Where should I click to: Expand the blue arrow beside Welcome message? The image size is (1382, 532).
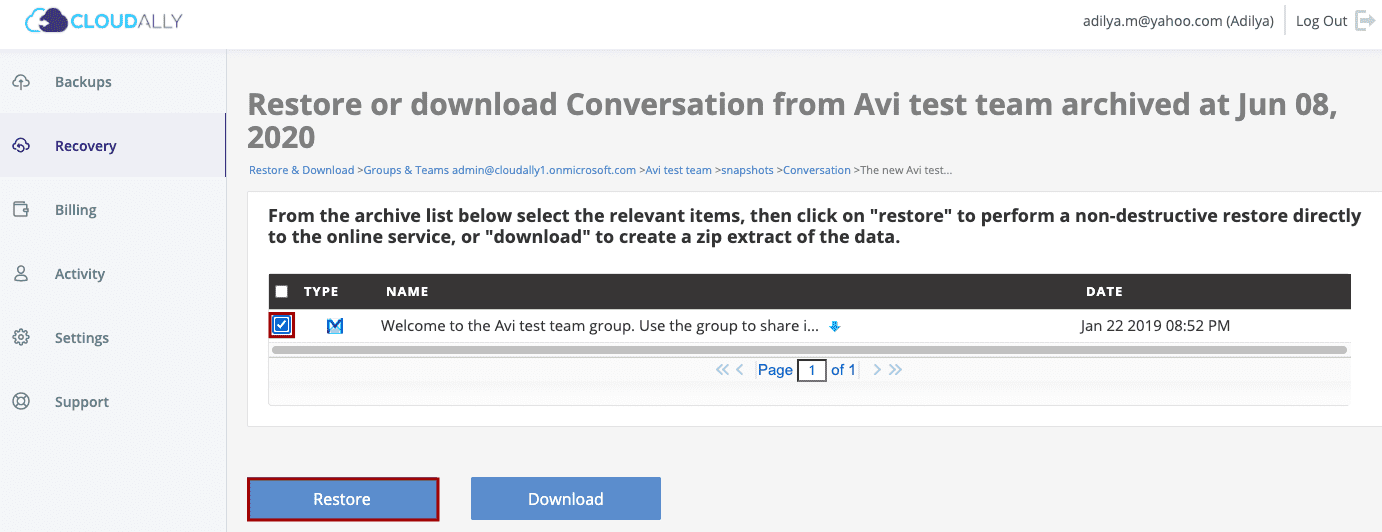pos(835,326)
